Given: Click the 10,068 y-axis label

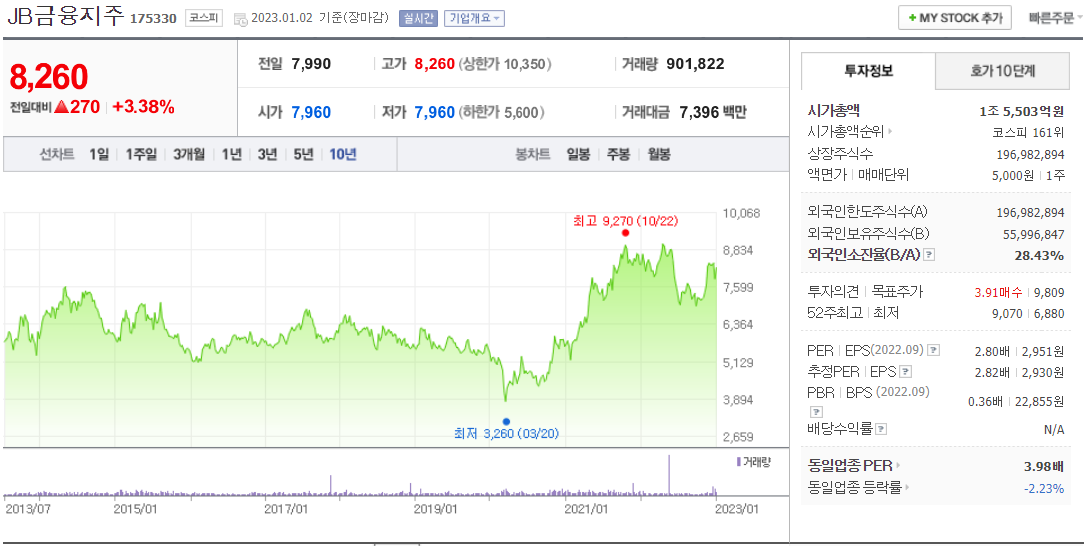Looking at the screenshot, I should 741,213.
